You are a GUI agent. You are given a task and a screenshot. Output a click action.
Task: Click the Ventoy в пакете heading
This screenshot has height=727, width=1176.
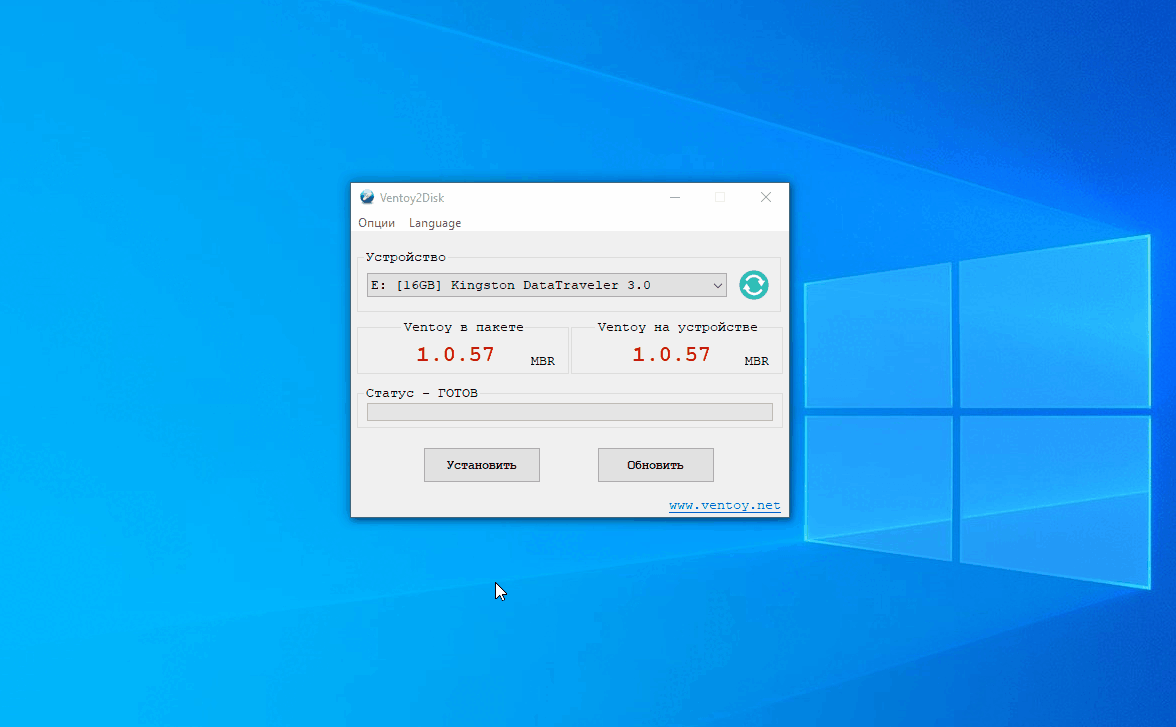click(x=464, y=327)
